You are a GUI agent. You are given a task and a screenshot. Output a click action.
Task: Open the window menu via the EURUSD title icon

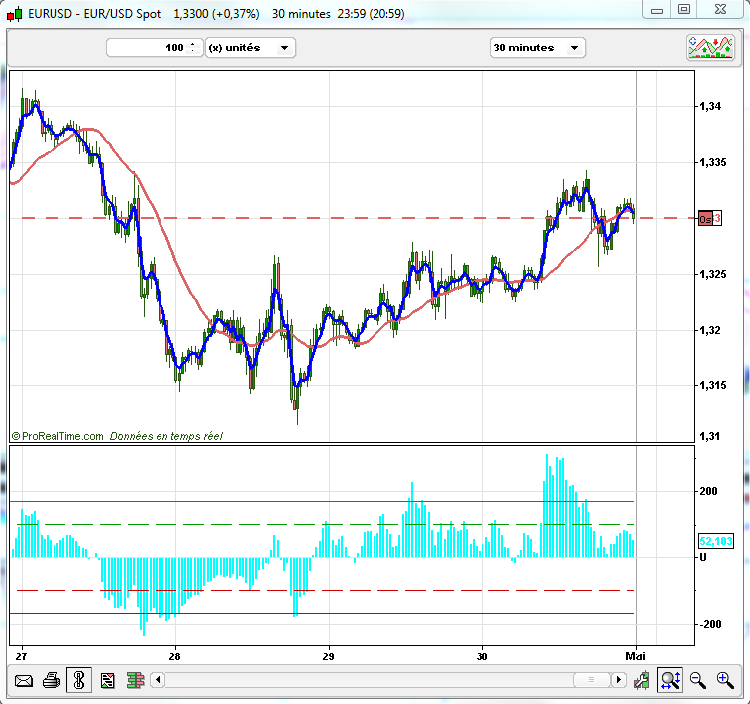(14, 14)
